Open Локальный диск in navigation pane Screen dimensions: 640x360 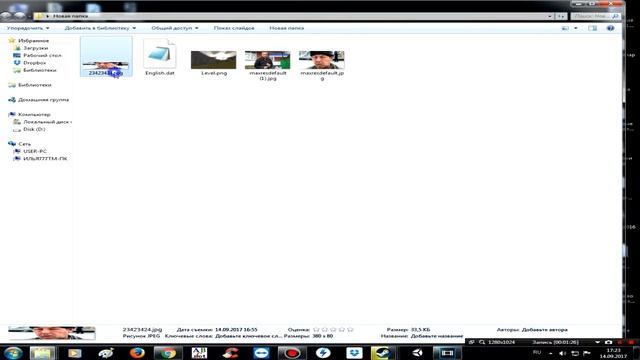click(x=47, y=122)
